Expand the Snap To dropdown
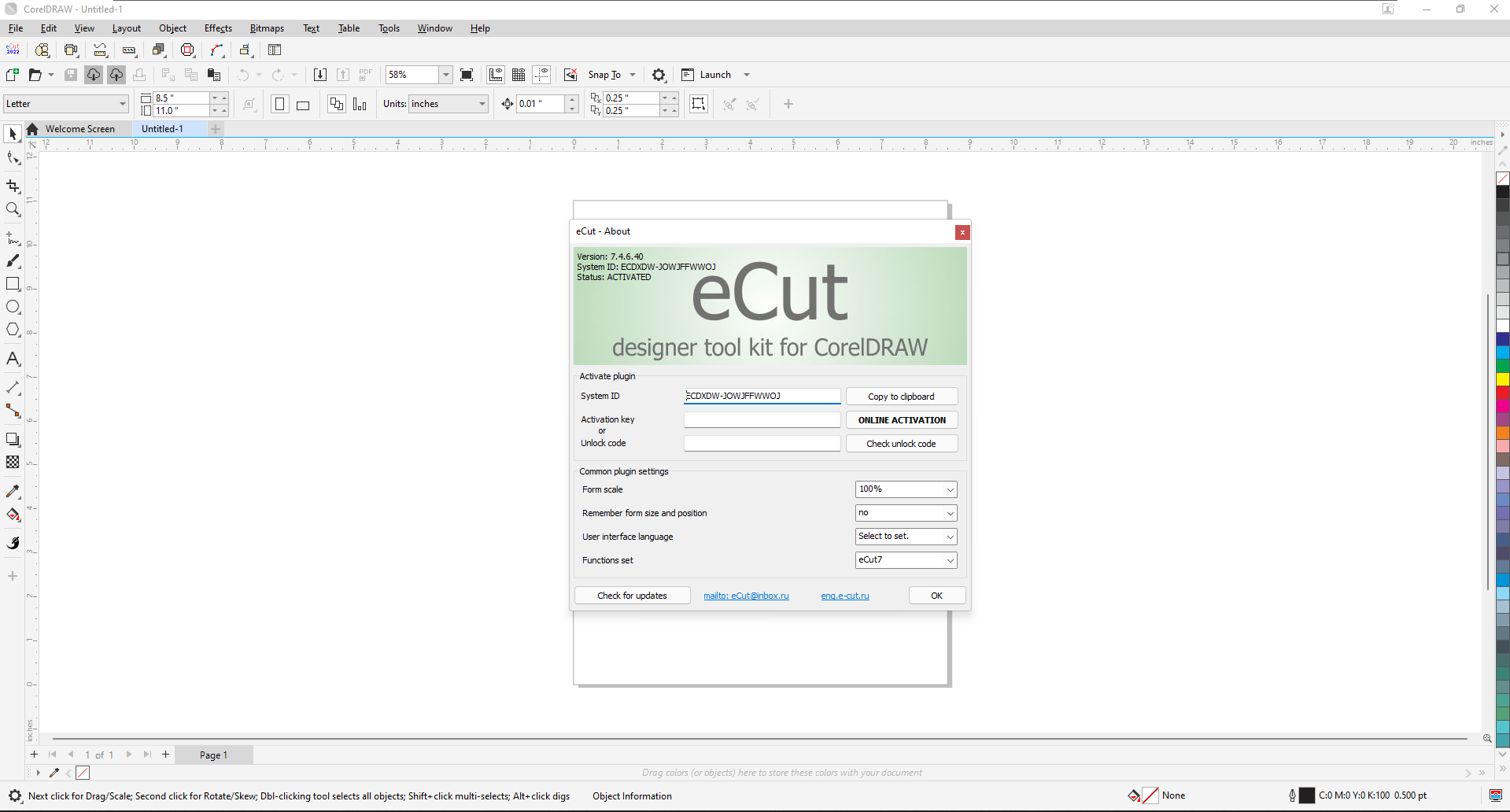The height and width of the screenshot is (812, 1510). [x=632, y=75]
